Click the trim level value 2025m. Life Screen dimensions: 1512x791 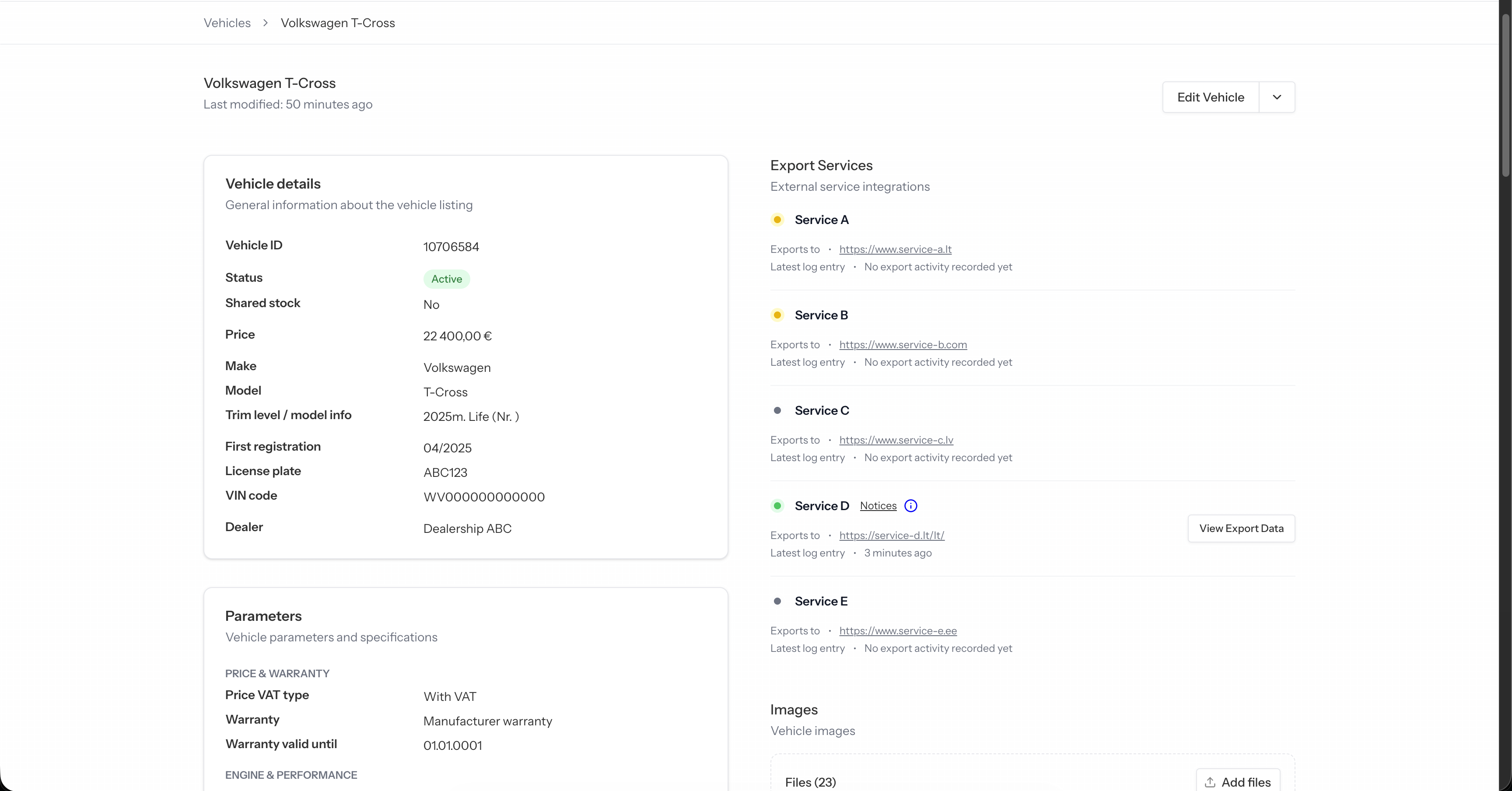(471, 416)
